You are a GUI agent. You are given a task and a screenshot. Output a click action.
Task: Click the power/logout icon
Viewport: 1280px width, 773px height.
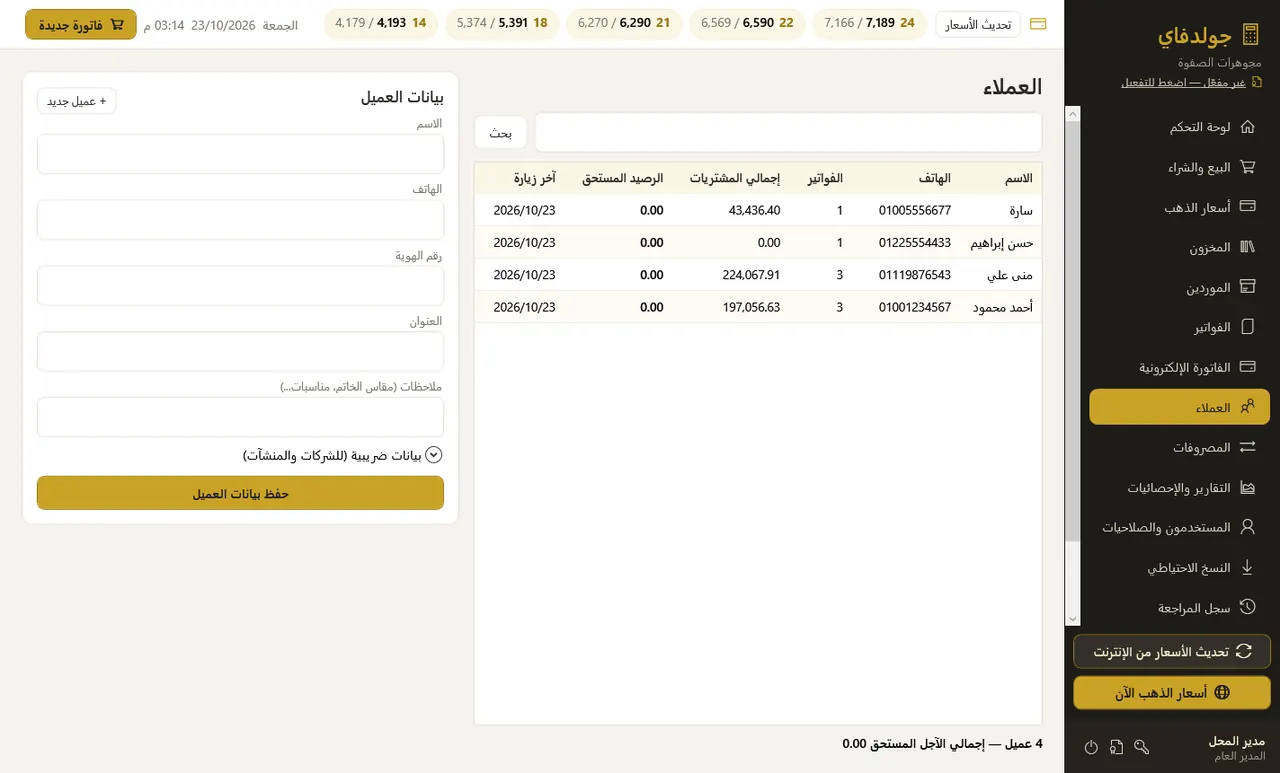(1091, 747)
